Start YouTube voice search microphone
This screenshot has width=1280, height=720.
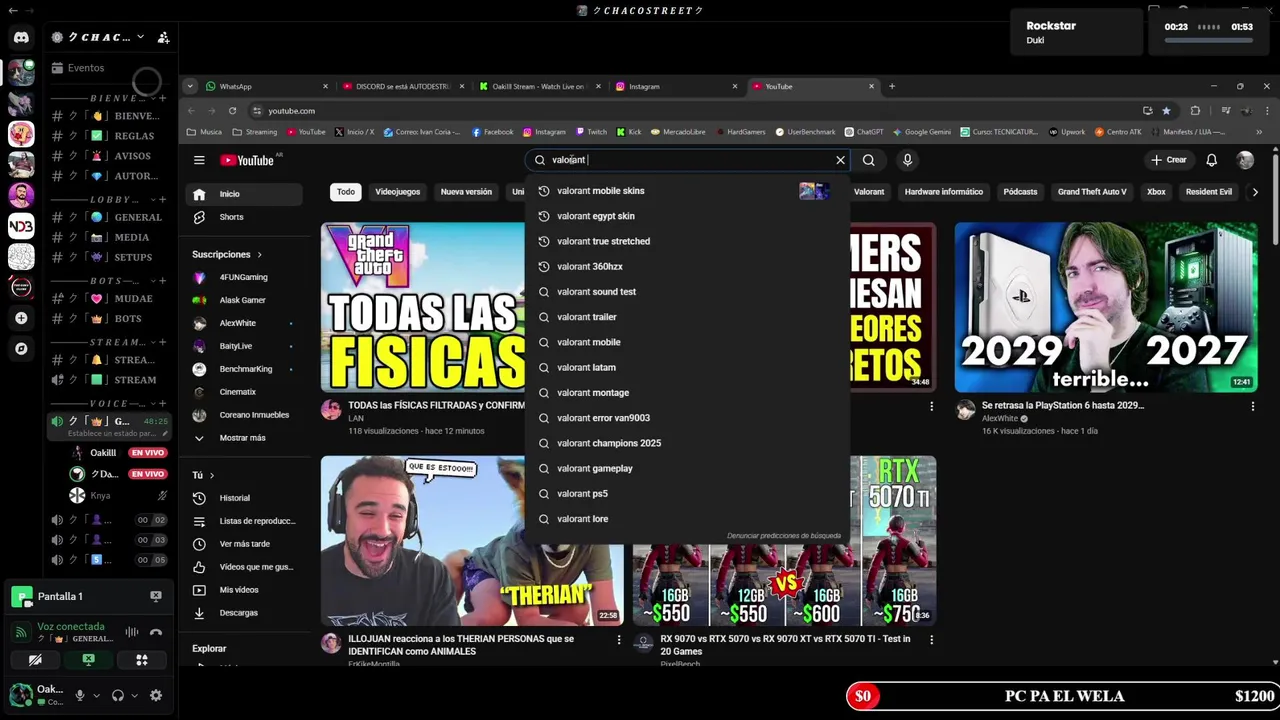pyautogui.click(x=907, y=160)
